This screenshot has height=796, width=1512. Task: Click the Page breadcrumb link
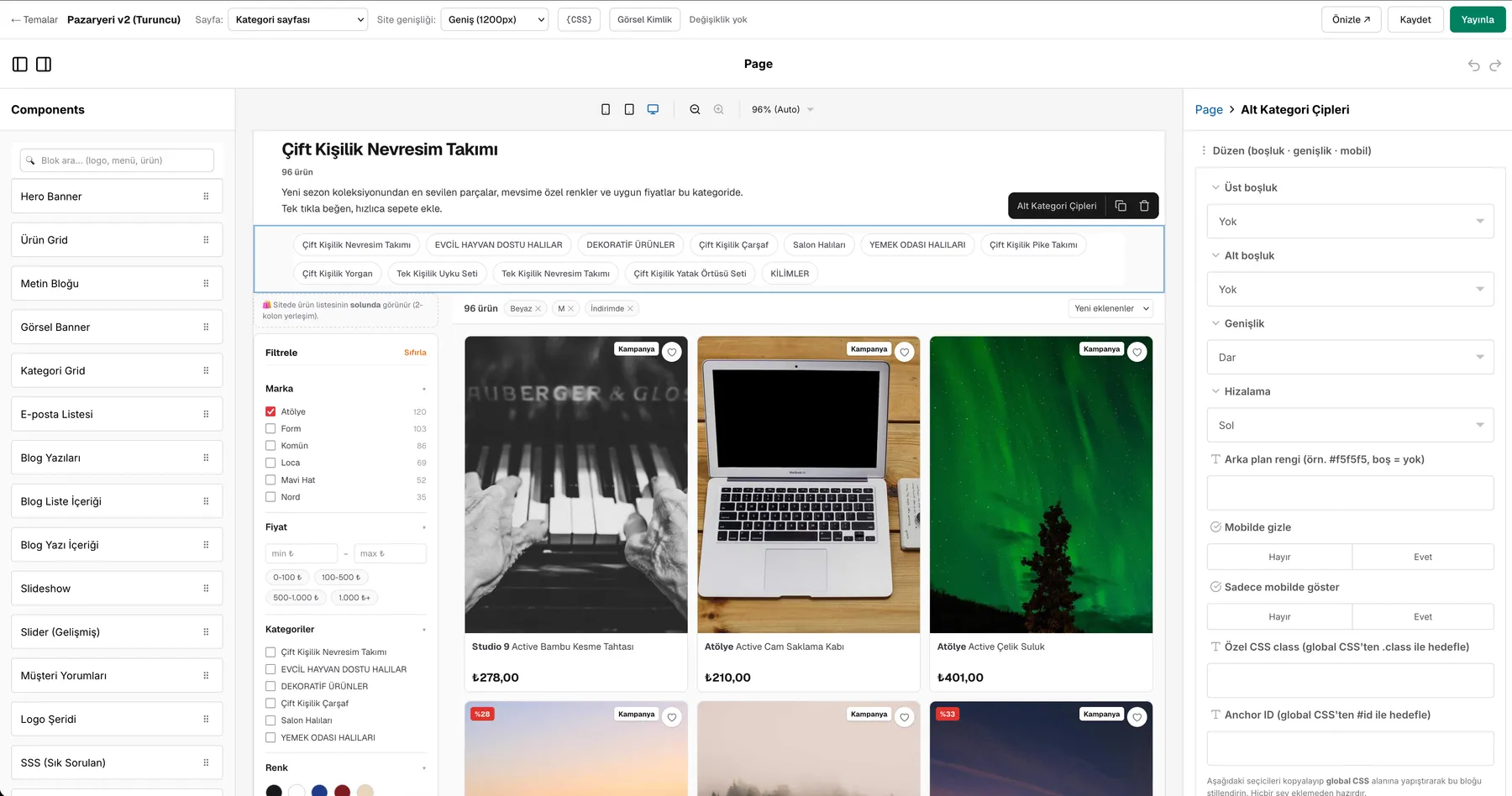1209,110
